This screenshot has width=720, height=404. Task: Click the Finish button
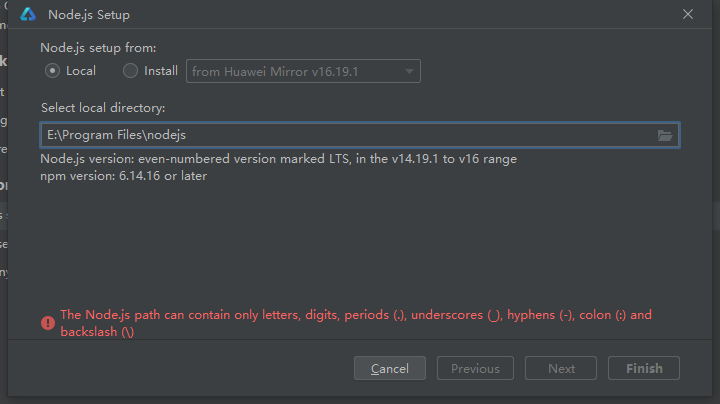click(644, 368)
